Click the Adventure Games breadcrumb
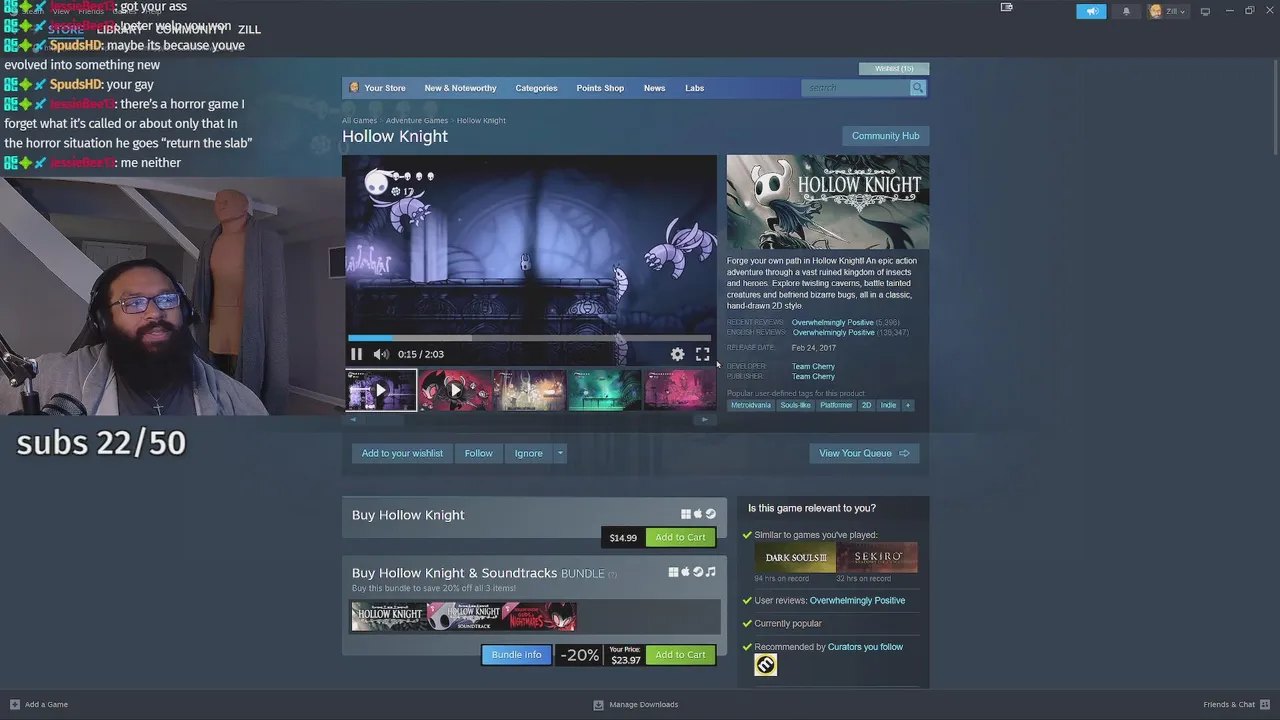 [417, 120]
